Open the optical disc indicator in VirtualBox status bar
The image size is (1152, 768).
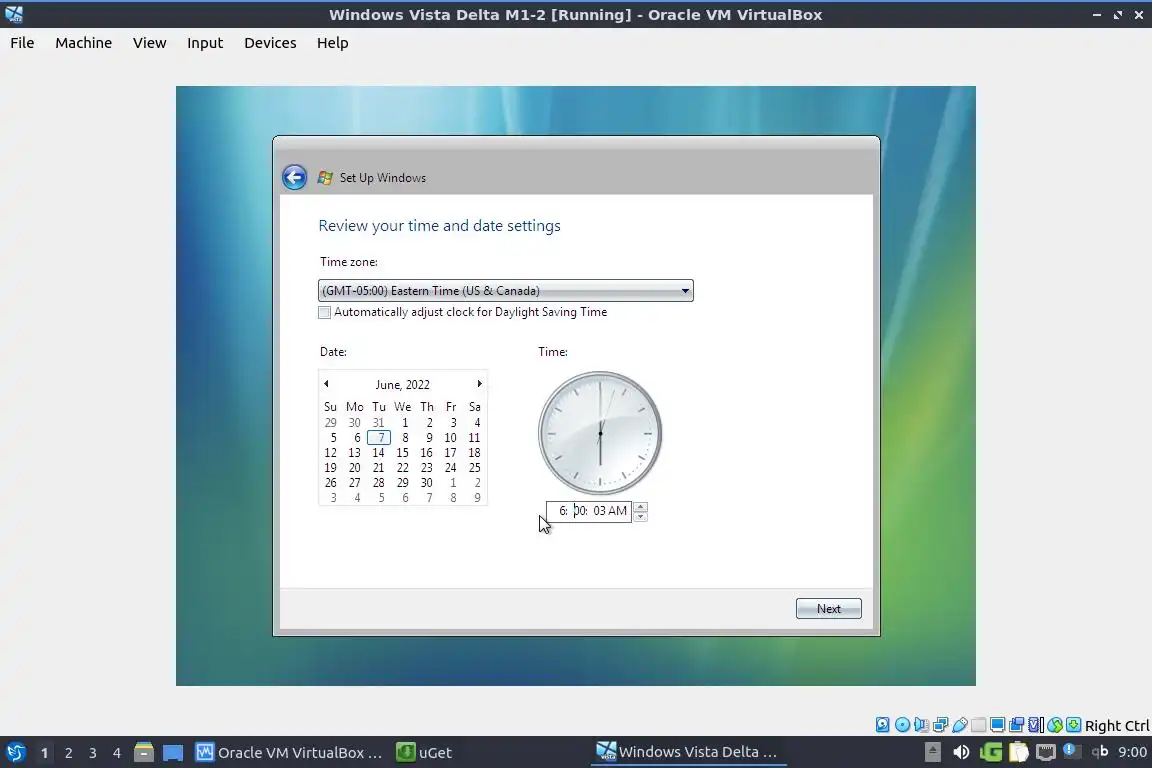[902, 725]
